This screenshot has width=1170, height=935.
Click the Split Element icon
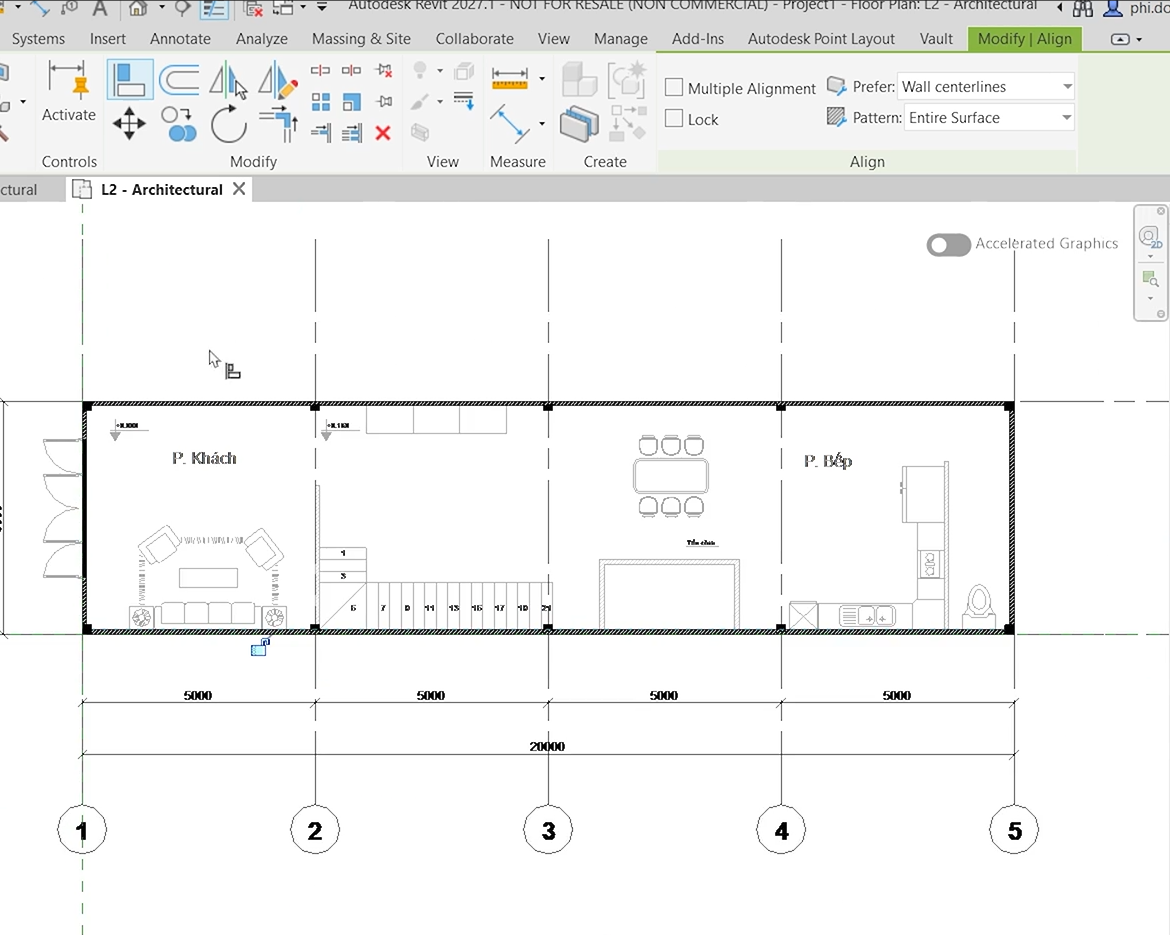[x=320, y=70]
